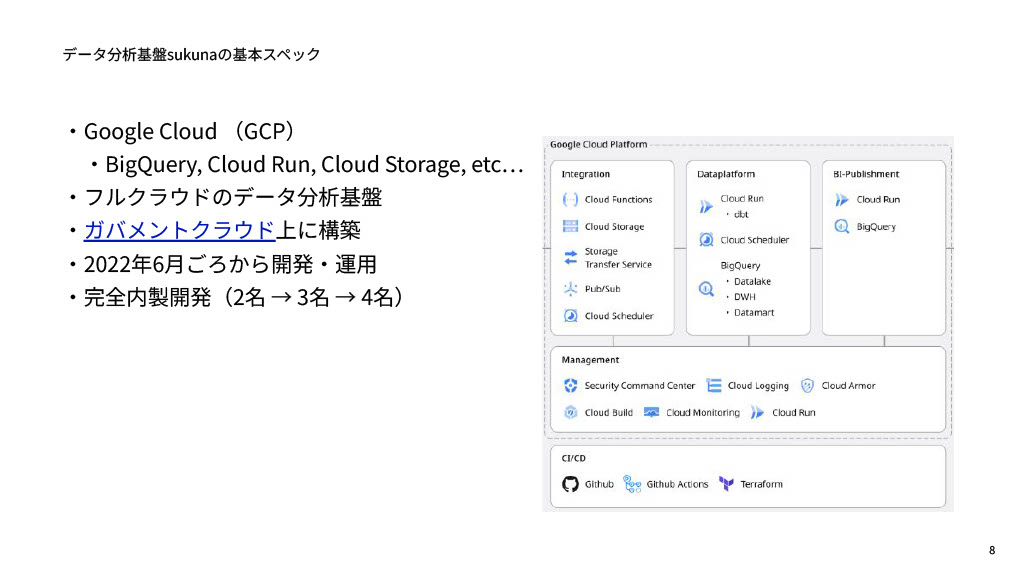
Task: Click the slide page number 8
Action: pos(992,551)
